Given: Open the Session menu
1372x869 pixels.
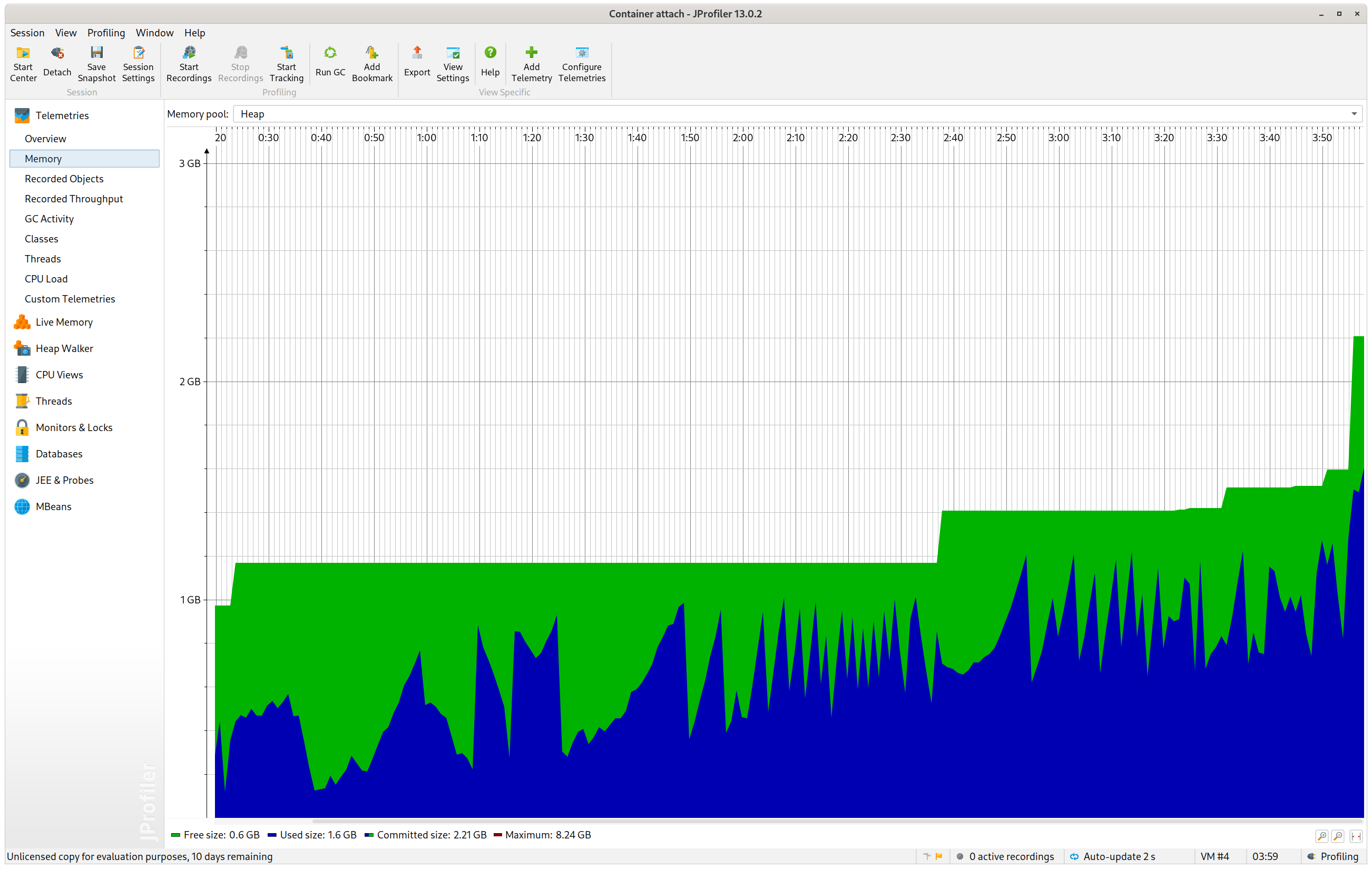Looking at the screenshot, I should click(27, 33).
